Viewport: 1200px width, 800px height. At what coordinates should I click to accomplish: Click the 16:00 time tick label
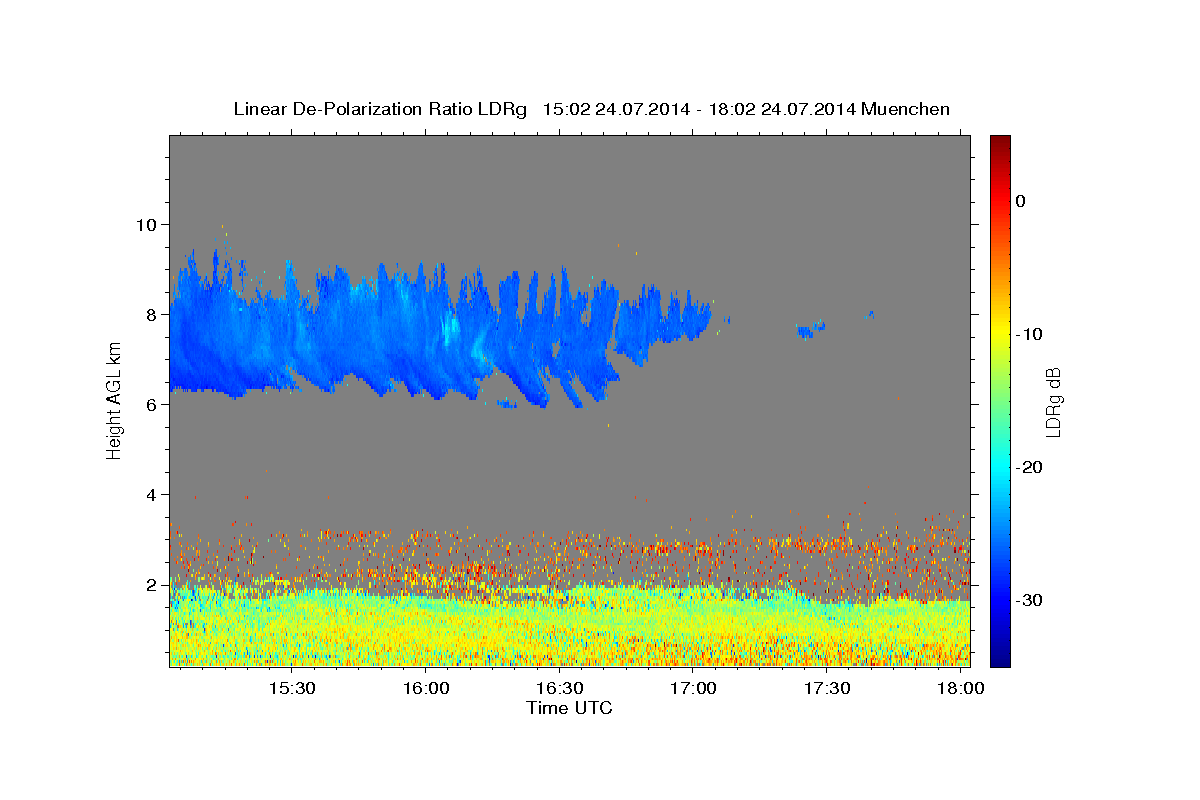pos(426,689)
